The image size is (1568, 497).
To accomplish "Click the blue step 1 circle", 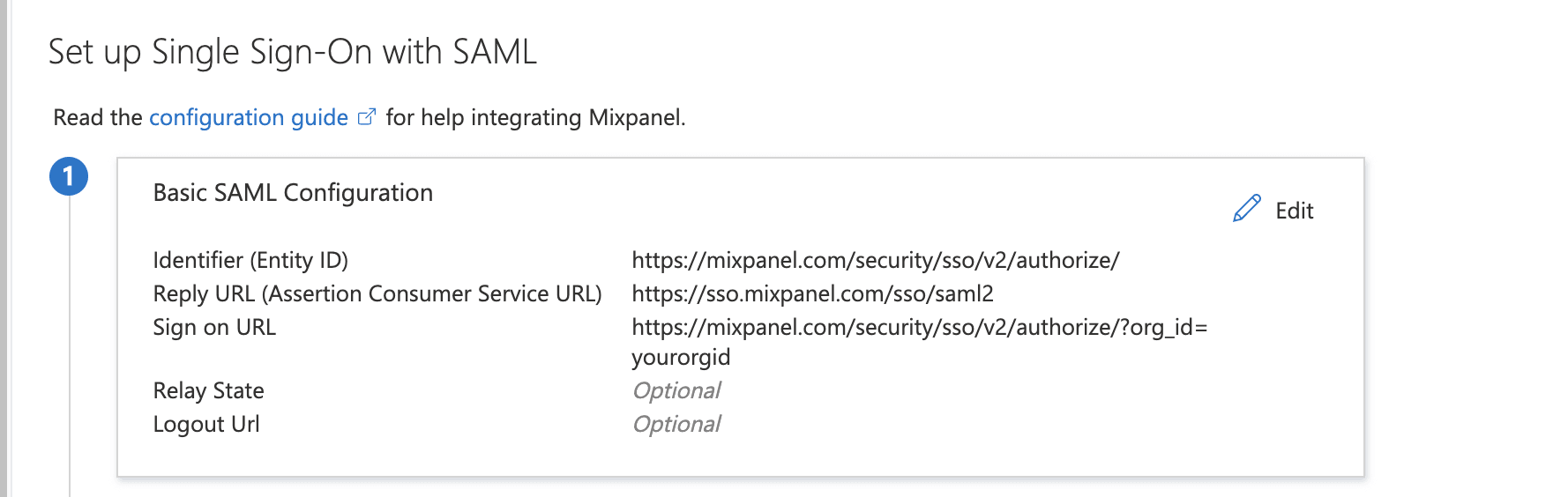I will [x=69, y=176].
